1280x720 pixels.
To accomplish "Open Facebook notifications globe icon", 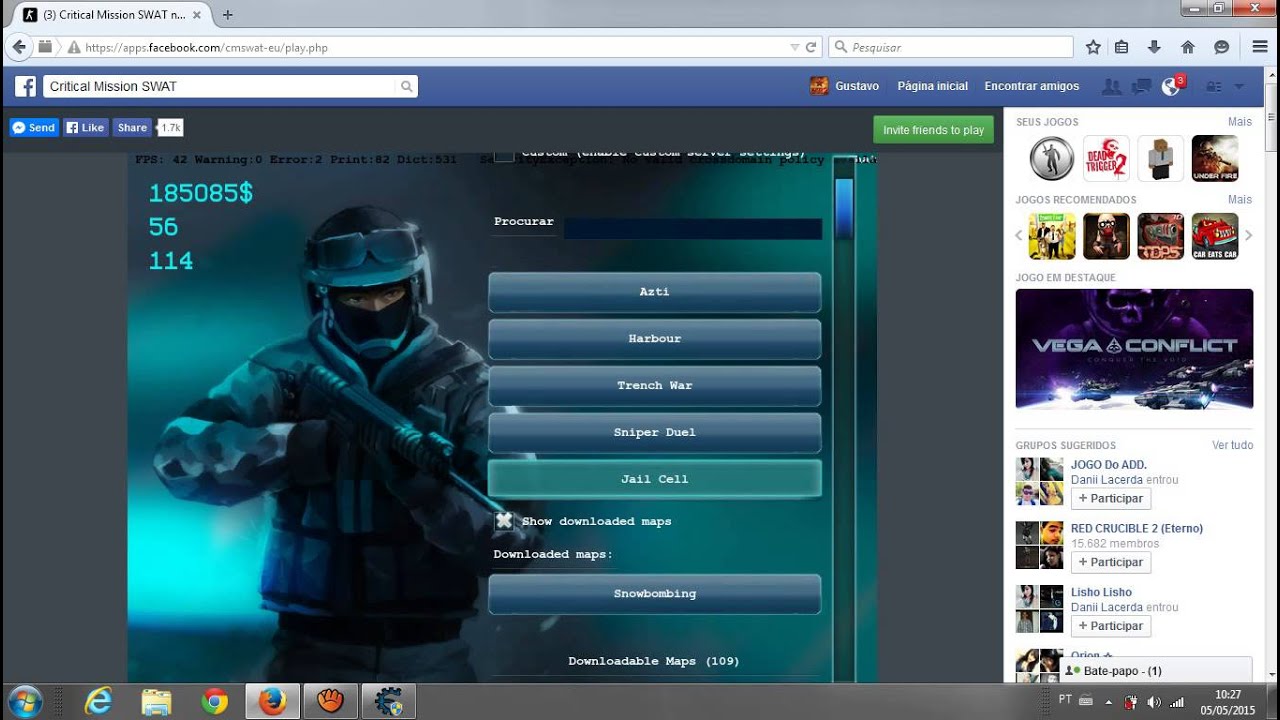I will pyautogui.click(x=1171, y=87).
